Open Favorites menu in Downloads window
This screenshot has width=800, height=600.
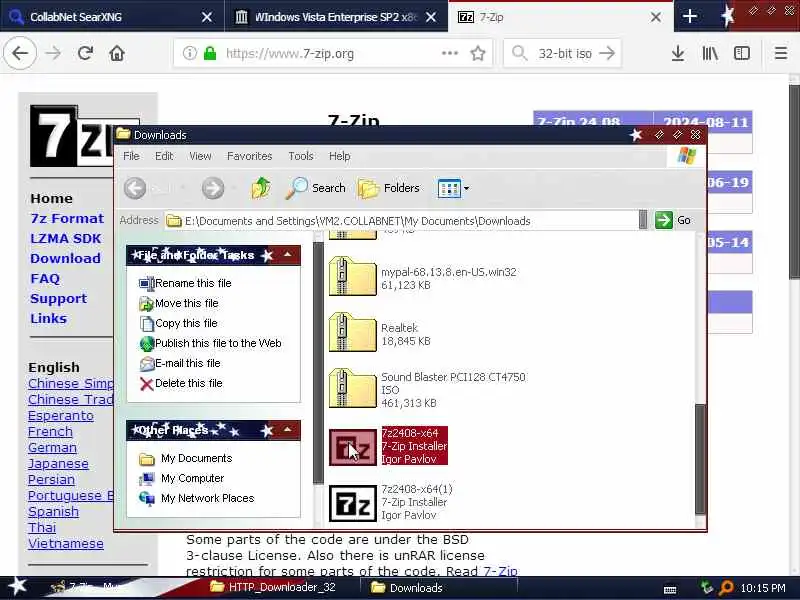coord(249,156)
